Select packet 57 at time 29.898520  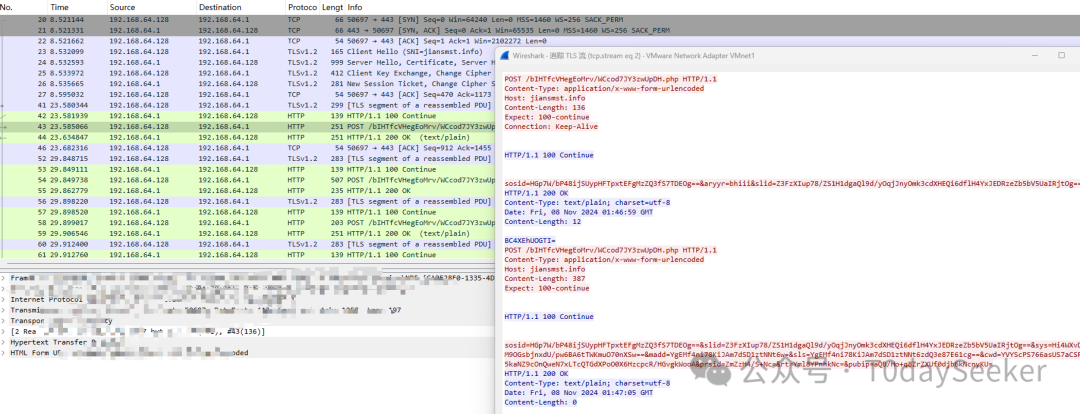click(248, 212)
